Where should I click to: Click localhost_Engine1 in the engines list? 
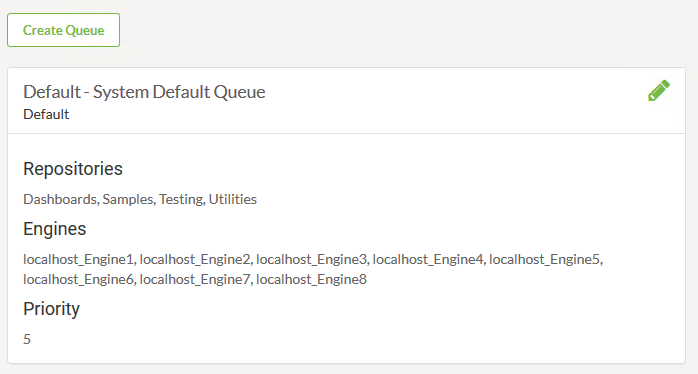pos(78,259)
